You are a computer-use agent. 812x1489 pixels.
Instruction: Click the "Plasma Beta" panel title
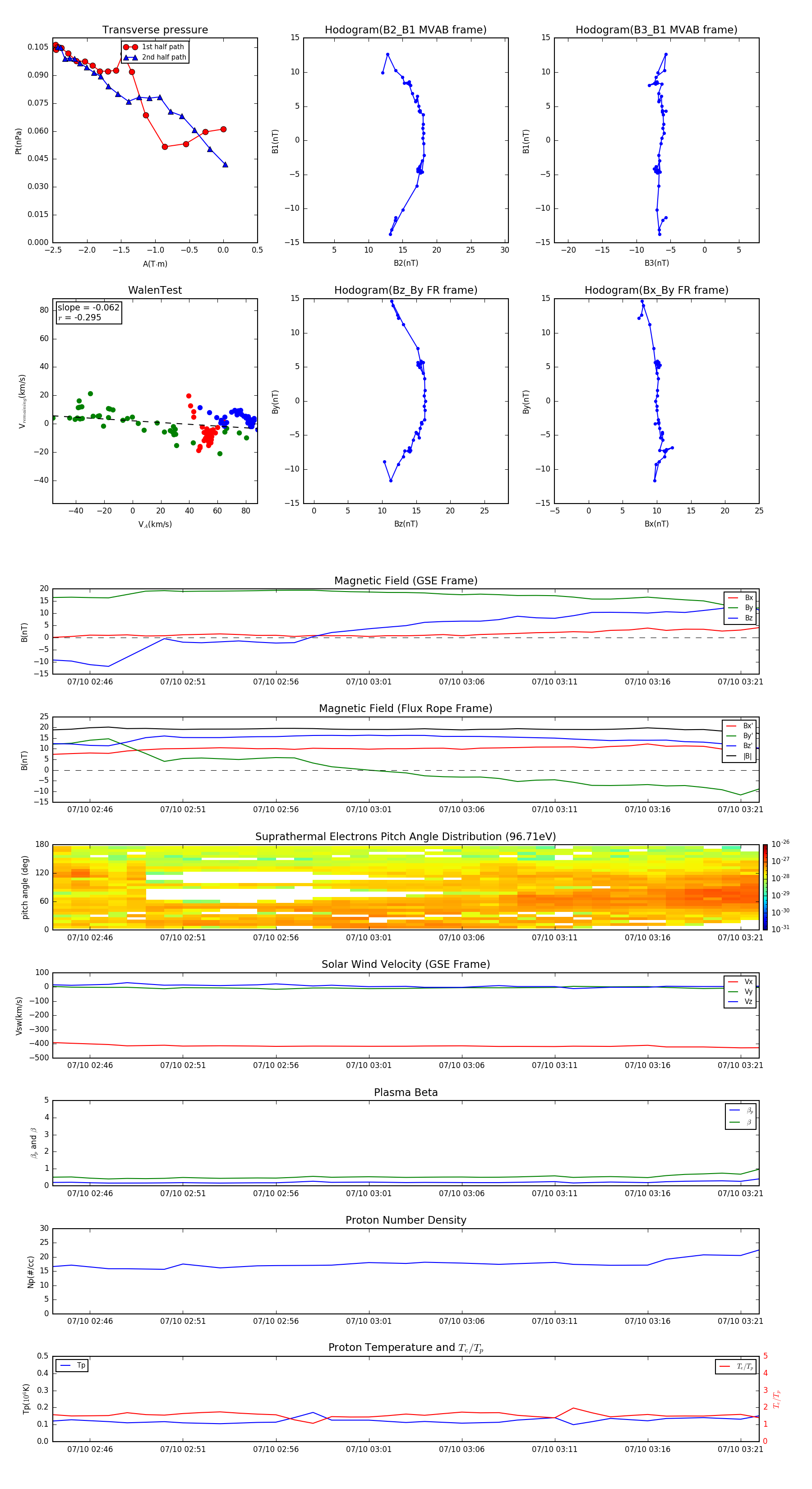coord(406,1092)
